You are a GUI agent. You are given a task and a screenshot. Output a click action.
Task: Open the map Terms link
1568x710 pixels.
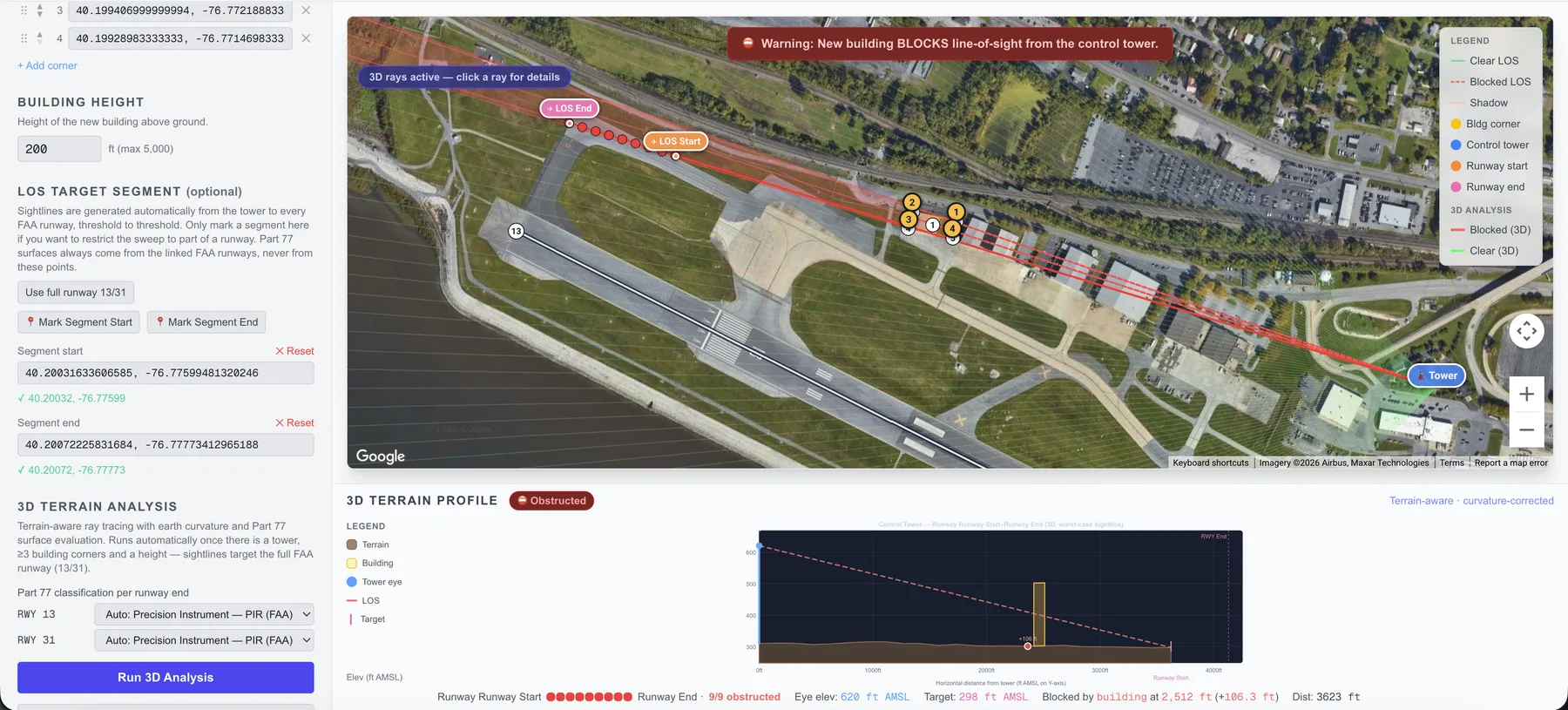click(1451, 463)
